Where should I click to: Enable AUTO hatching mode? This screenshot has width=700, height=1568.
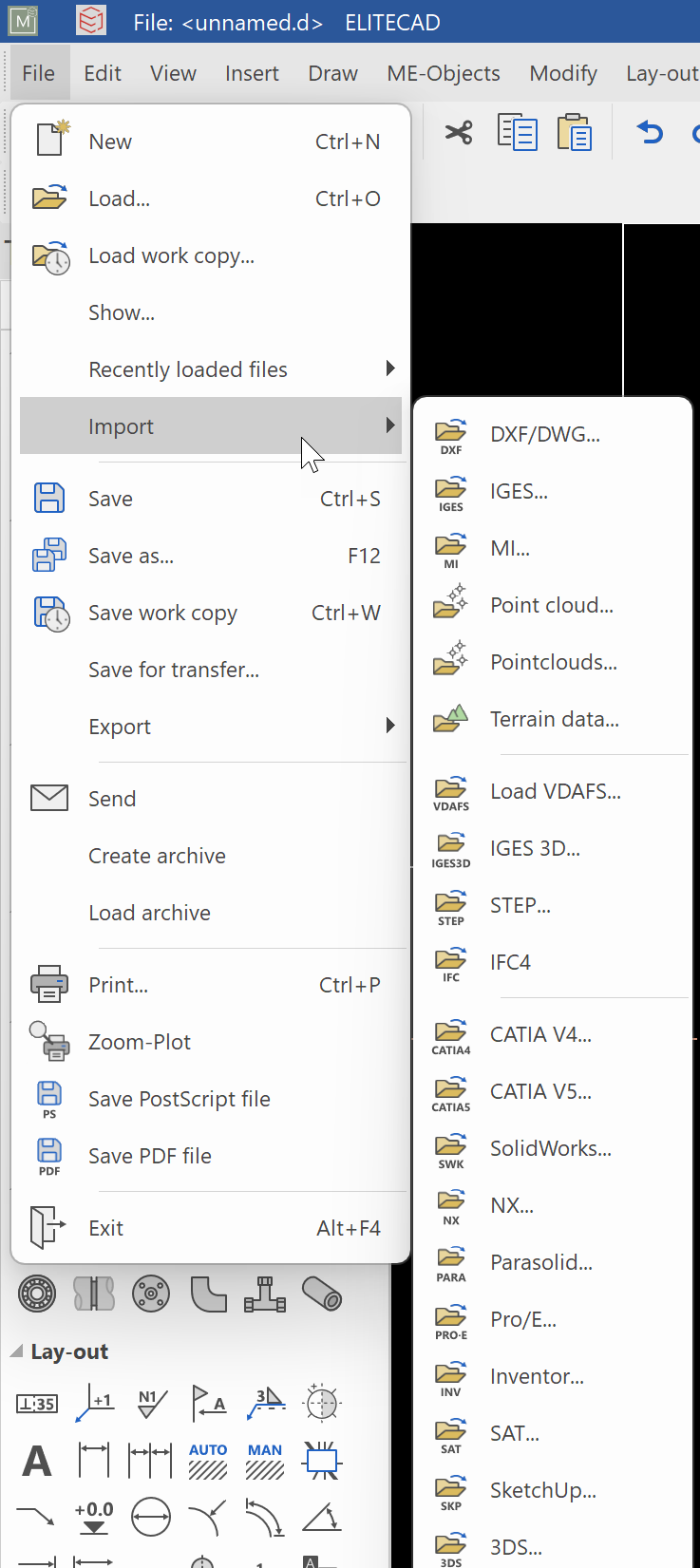point(207,1461)
